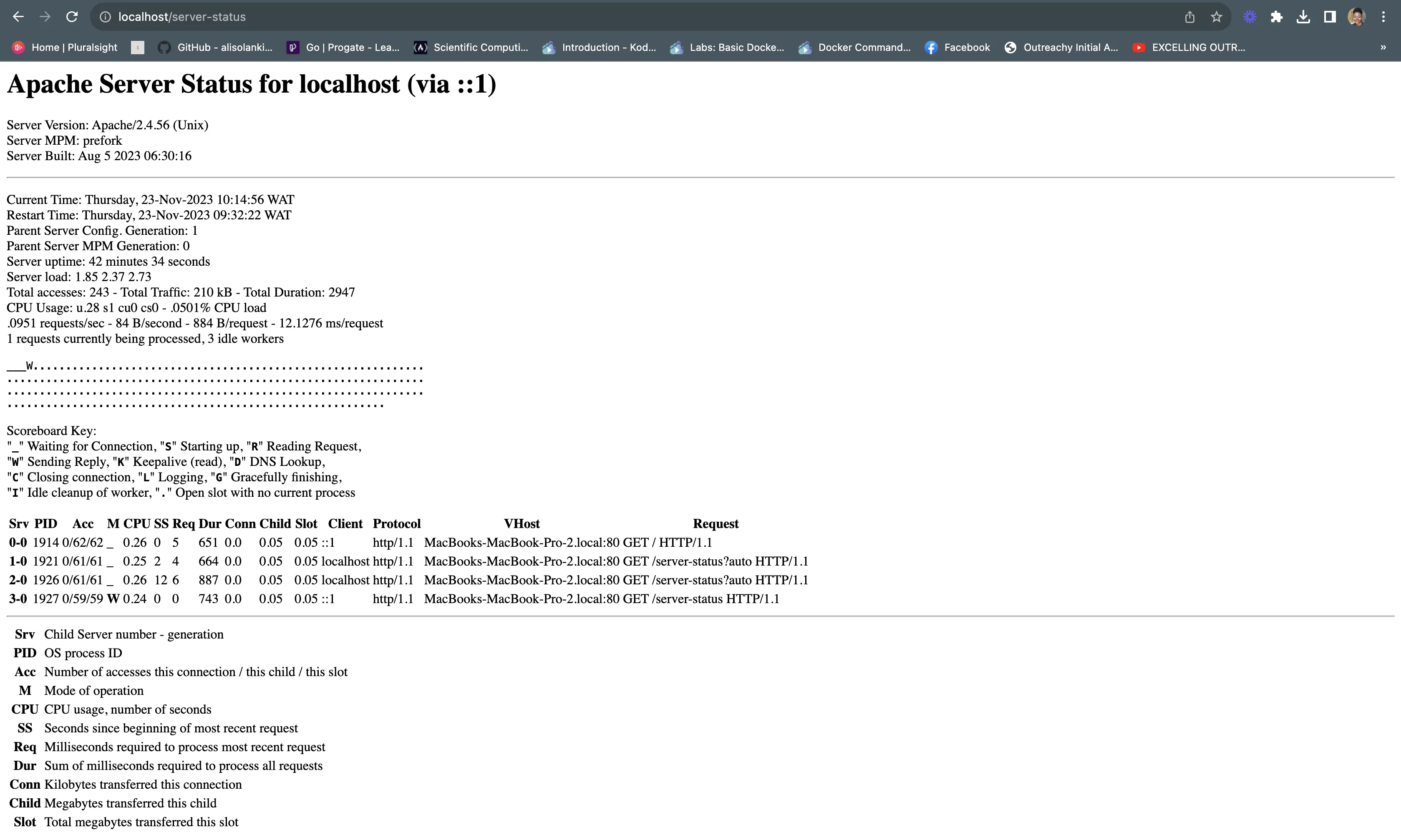This screenshot has width=1401, height=840.
Task: Open the Extensions puzzle icon
Action: 1277,17
